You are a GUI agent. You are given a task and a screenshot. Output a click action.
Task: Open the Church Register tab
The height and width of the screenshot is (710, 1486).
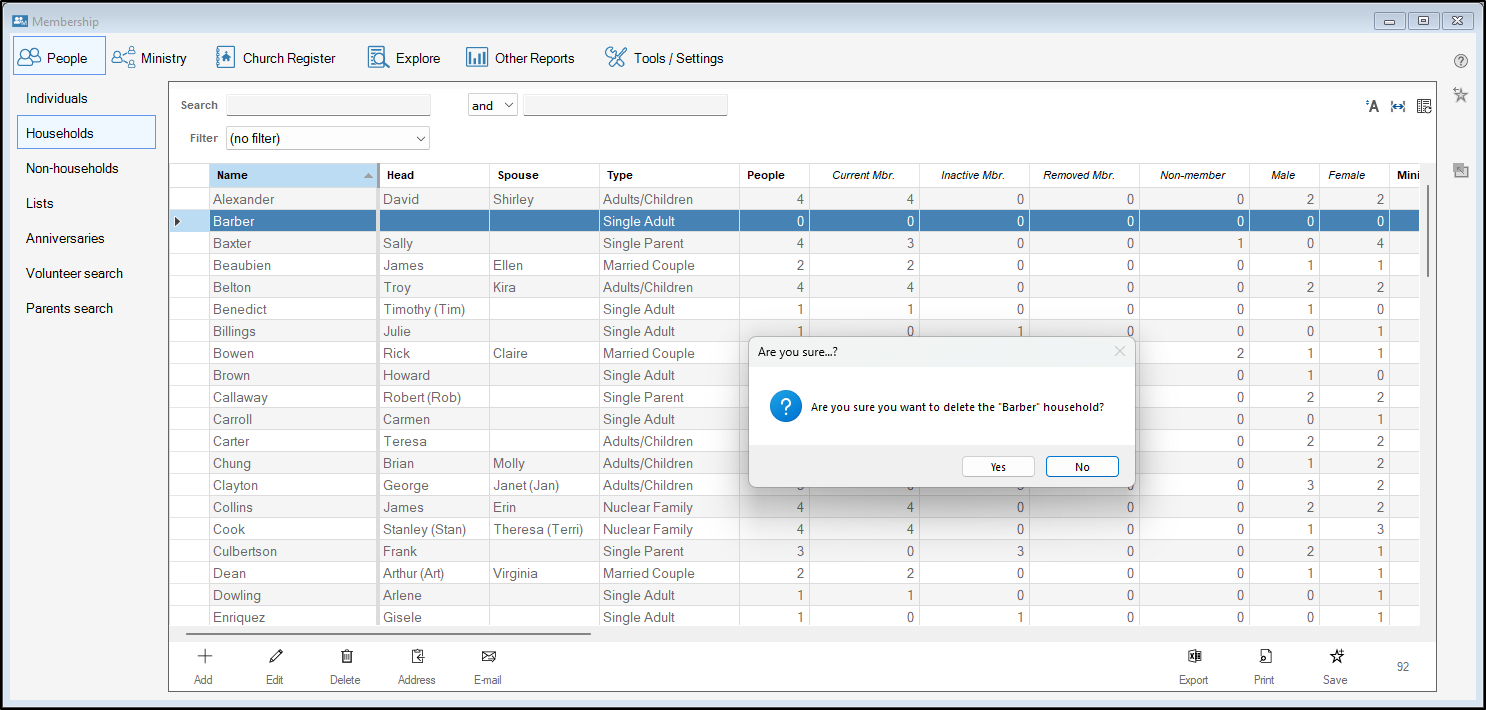276,58
